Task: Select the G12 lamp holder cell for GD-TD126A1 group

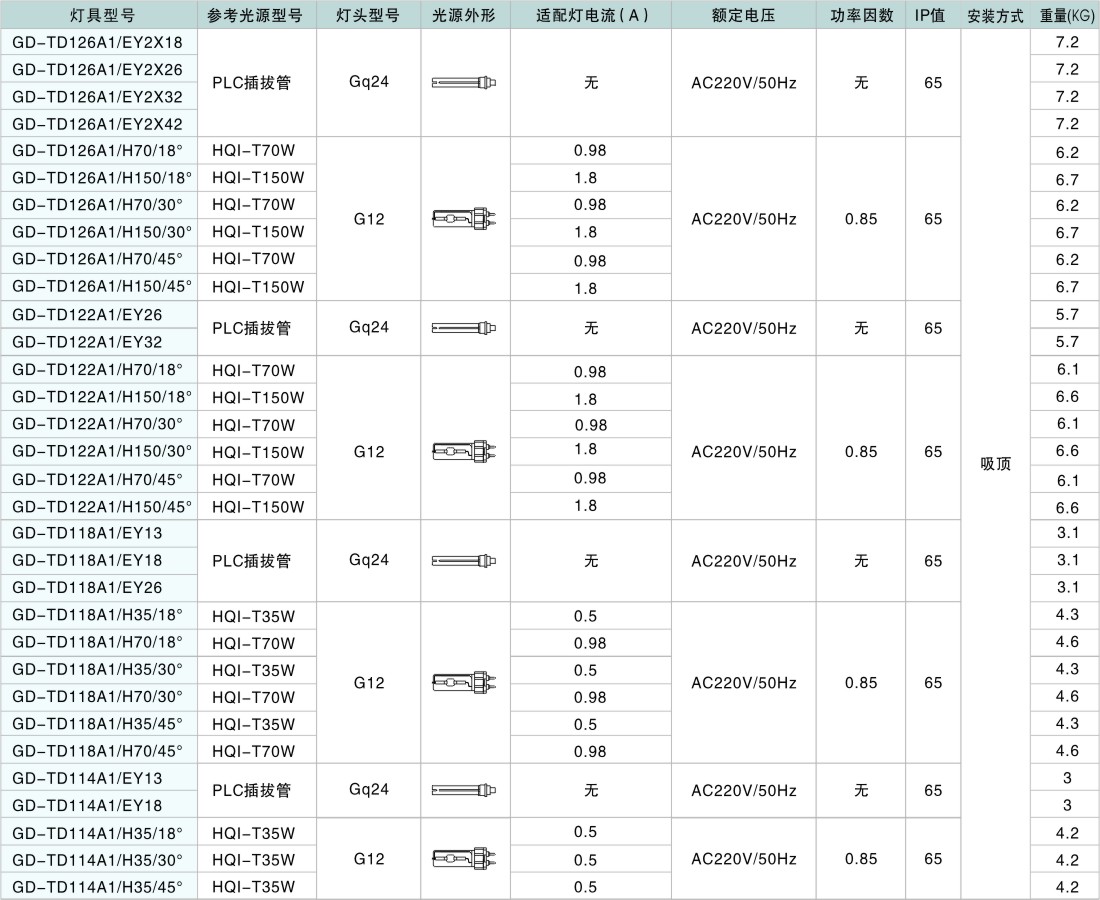Action: pos(368,218)
